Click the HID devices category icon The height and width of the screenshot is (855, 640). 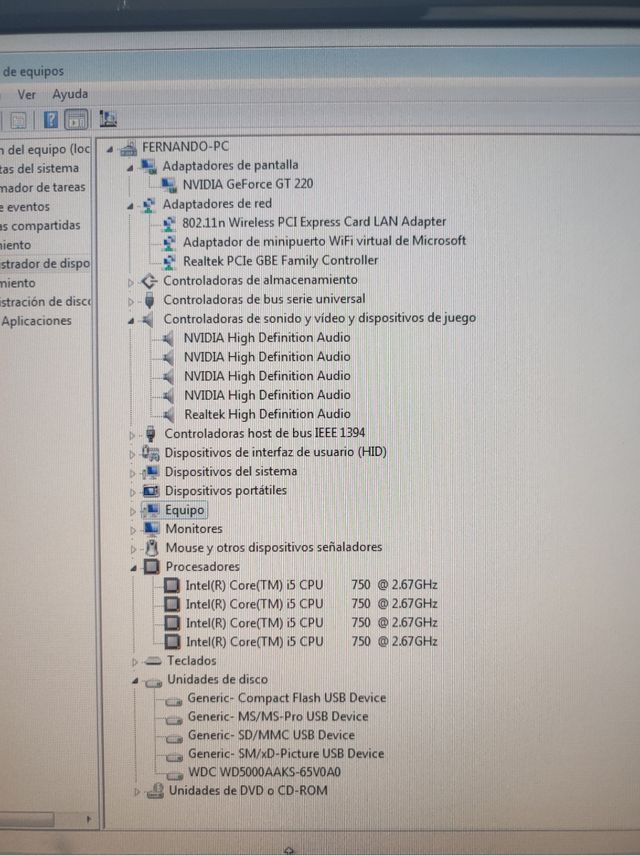150,453
